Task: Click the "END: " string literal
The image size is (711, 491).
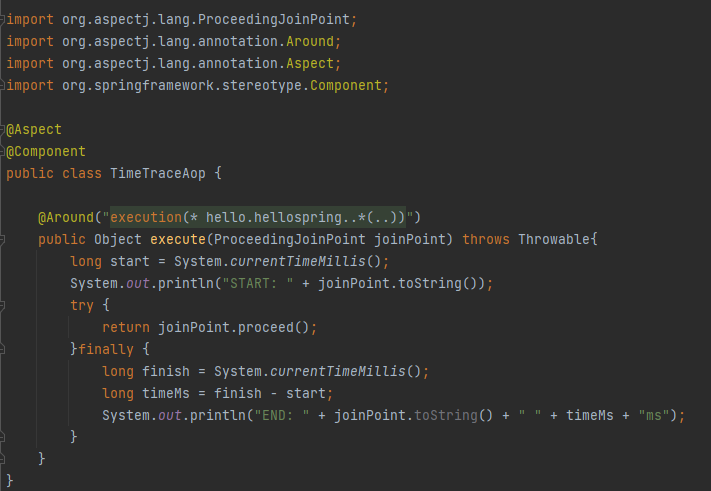Action: click(x=282, y=415)
